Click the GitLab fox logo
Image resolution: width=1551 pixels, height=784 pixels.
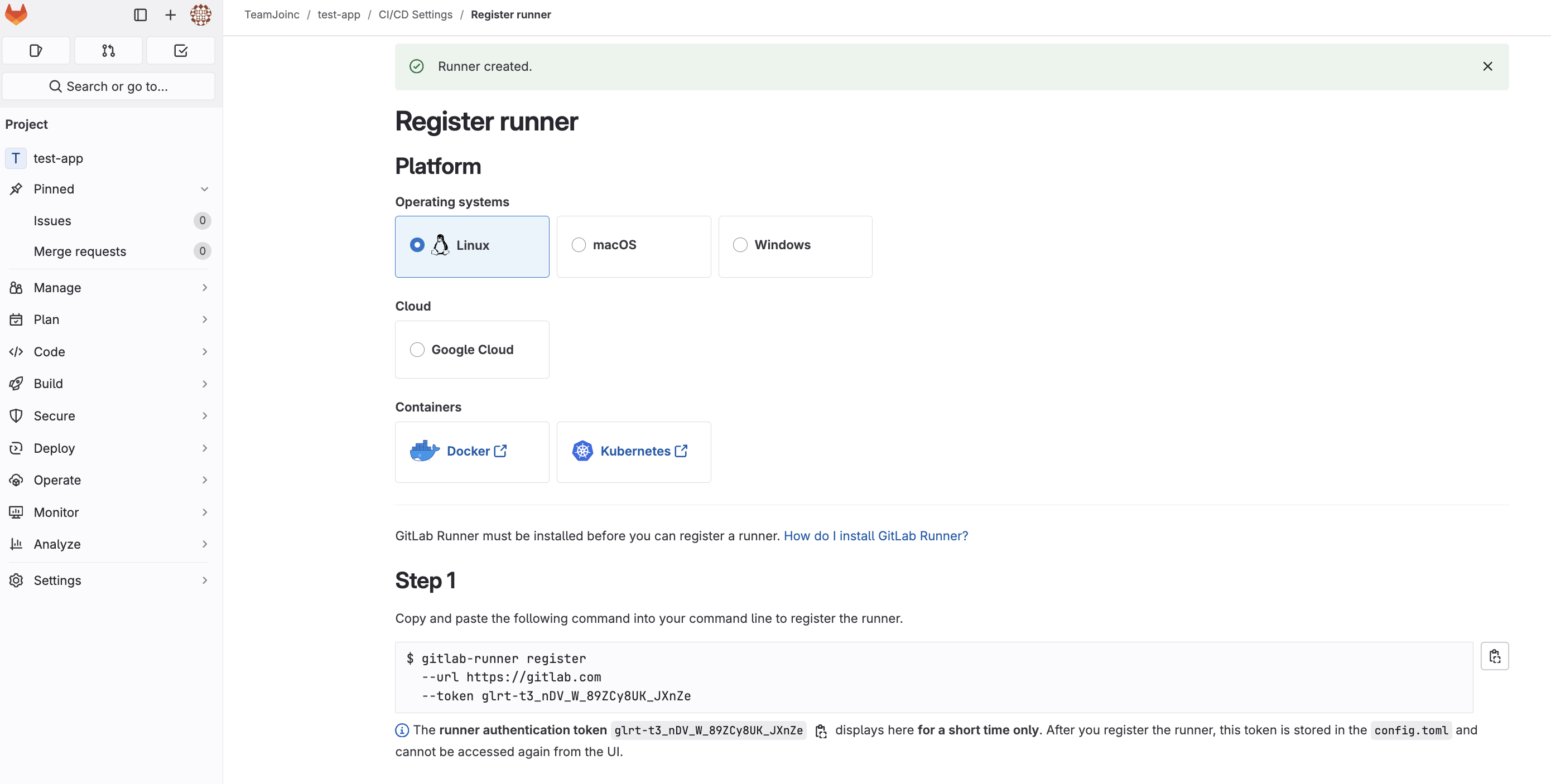click(x=16, y=14)
